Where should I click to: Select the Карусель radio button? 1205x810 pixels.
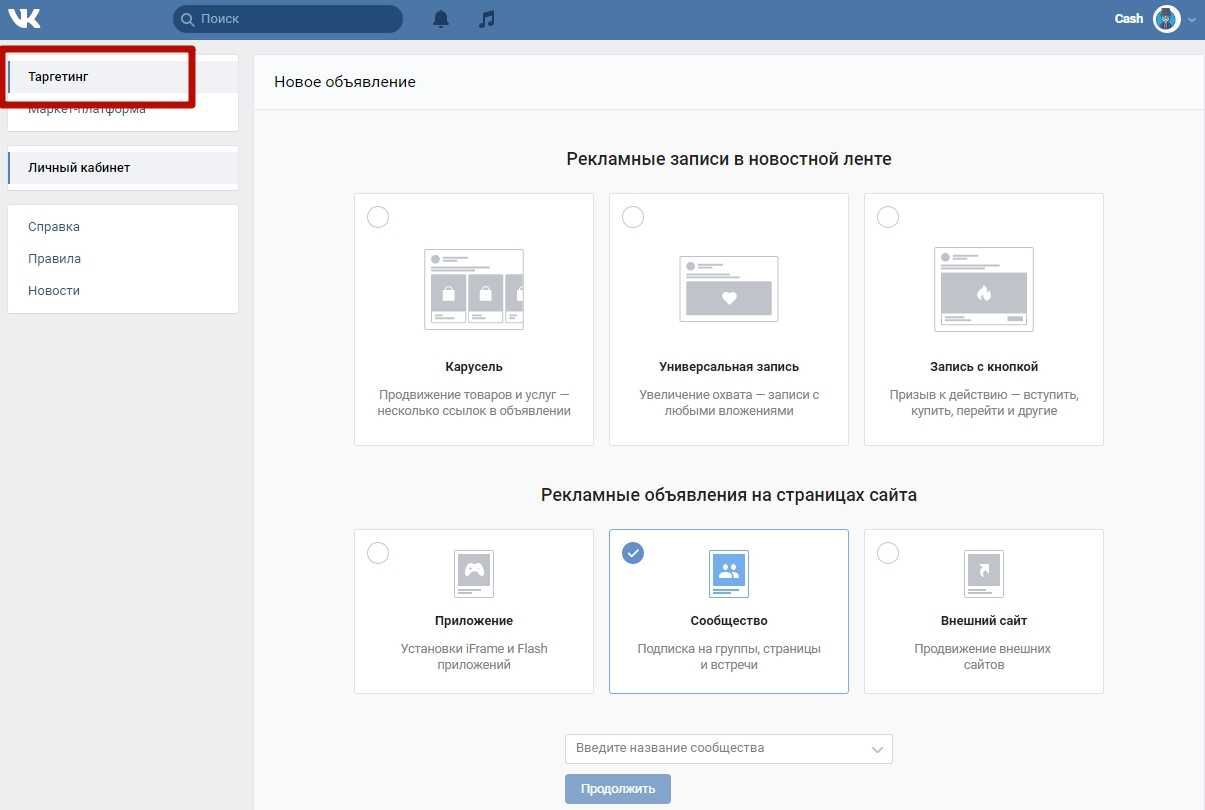point(378,217)
